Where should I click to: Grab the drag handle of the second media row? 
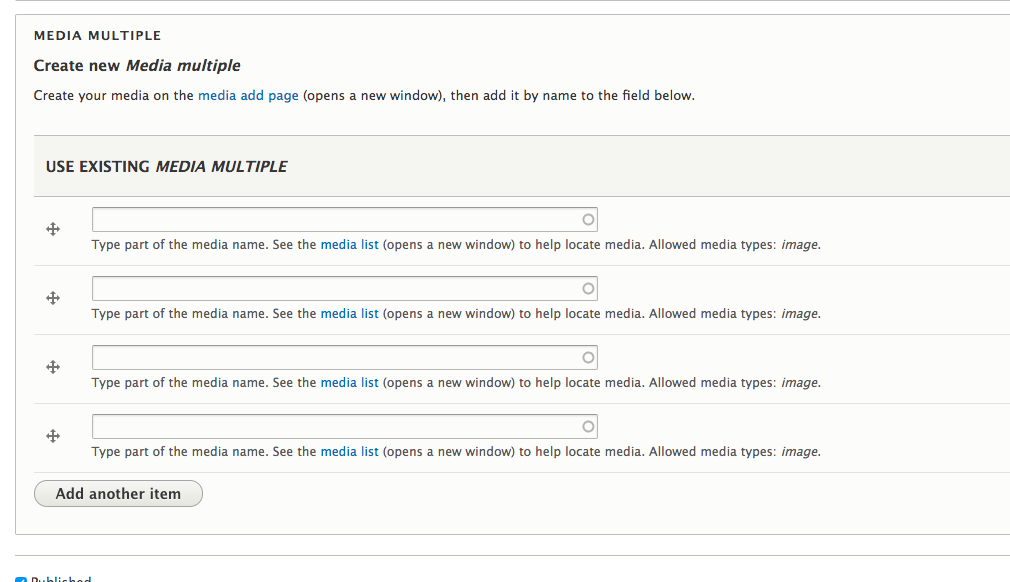pyautogui.click(x=53, y=297)
